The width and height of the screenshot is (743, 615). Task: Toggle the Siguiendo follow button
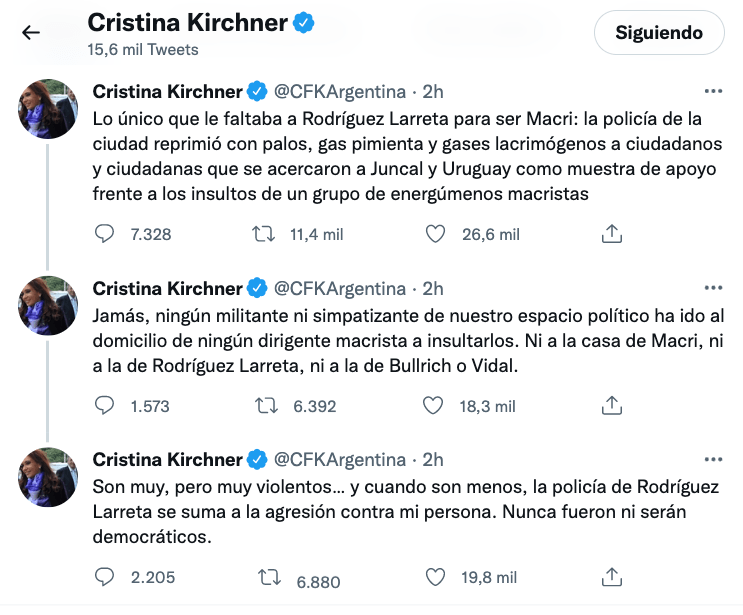(658, 33)
